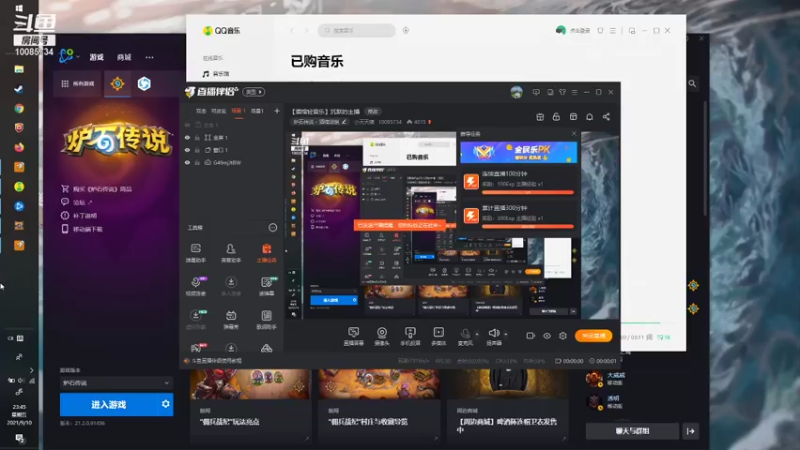Expand microphone options arrow
The image size is (800, 450).
[x=477, y=334]
